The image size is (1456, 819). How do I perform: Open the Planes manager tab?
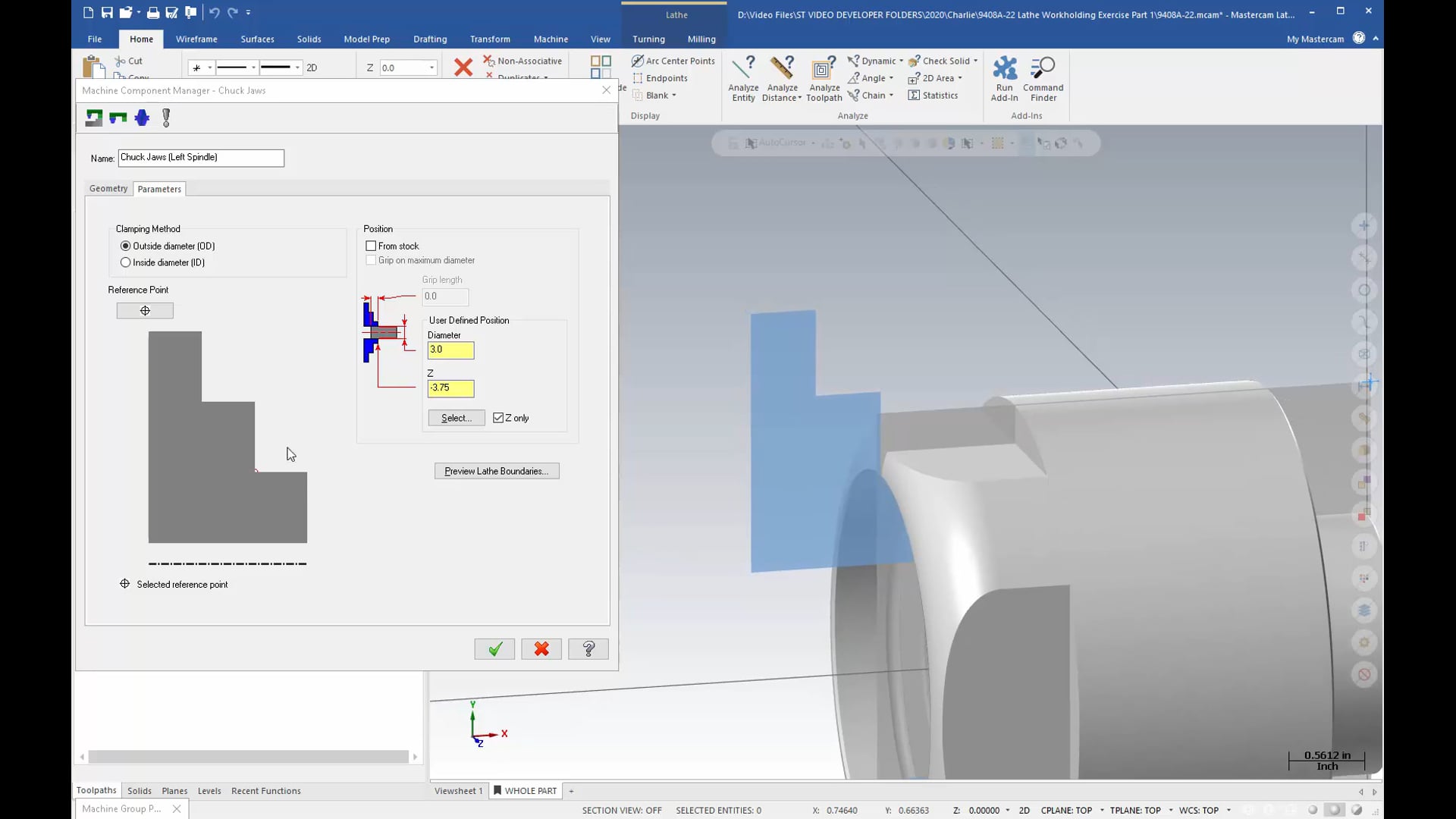pyautogui.click(x=174, y=791)
